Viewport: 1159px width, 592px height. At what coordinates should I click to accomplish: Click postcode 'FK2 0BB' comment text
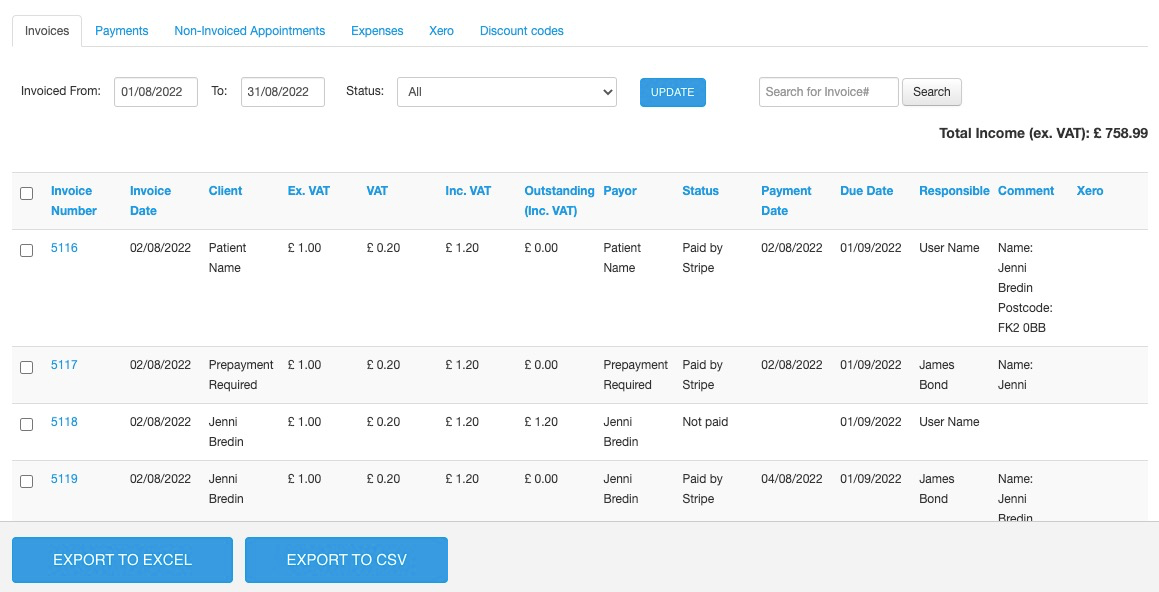coord(1022,327)
